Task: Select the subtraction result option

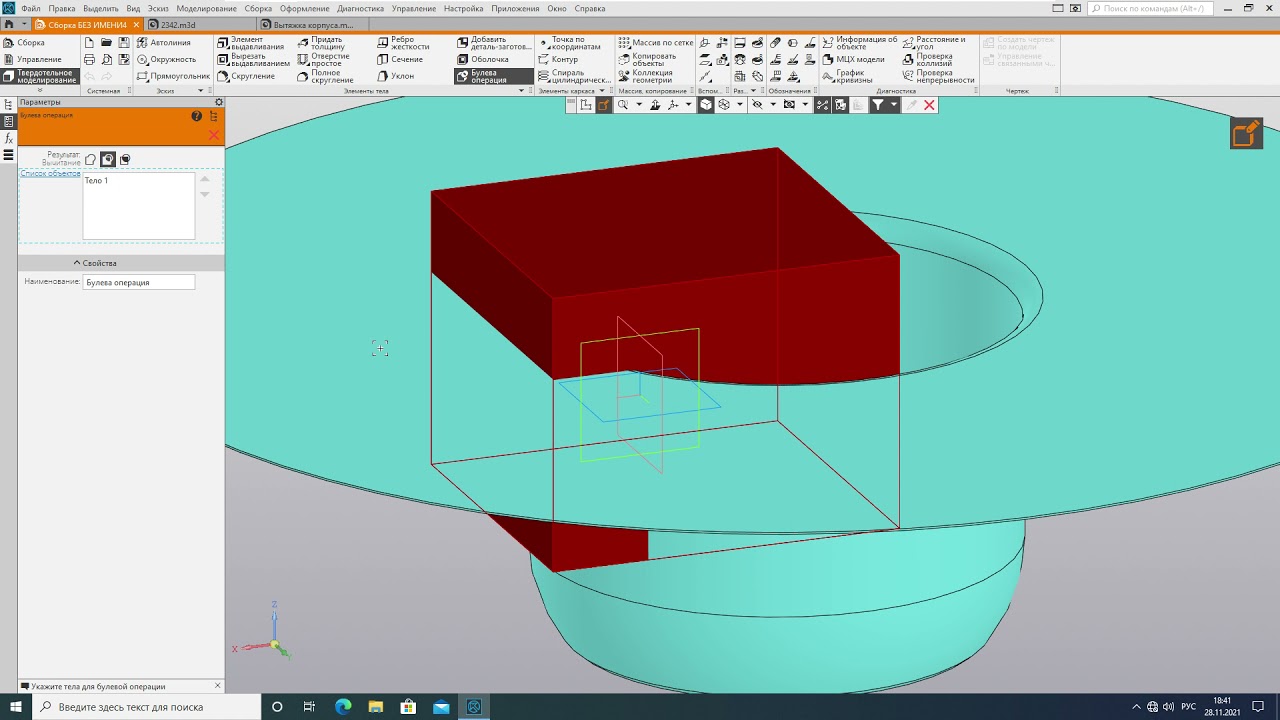Action: tap(108, 159)
